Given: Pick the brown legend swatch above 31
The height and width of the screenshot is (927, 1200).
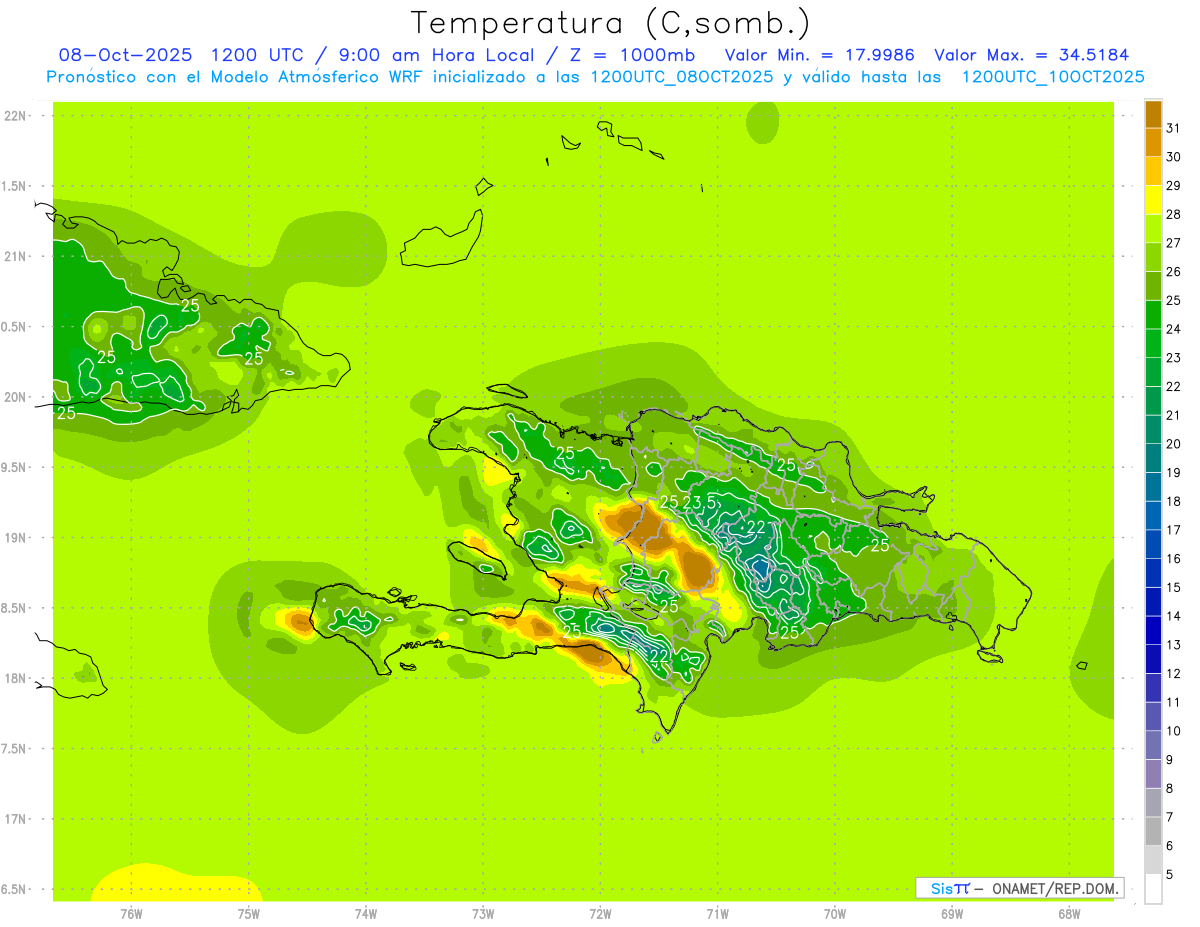Looking at the screenshot, I should point(1153,114).
